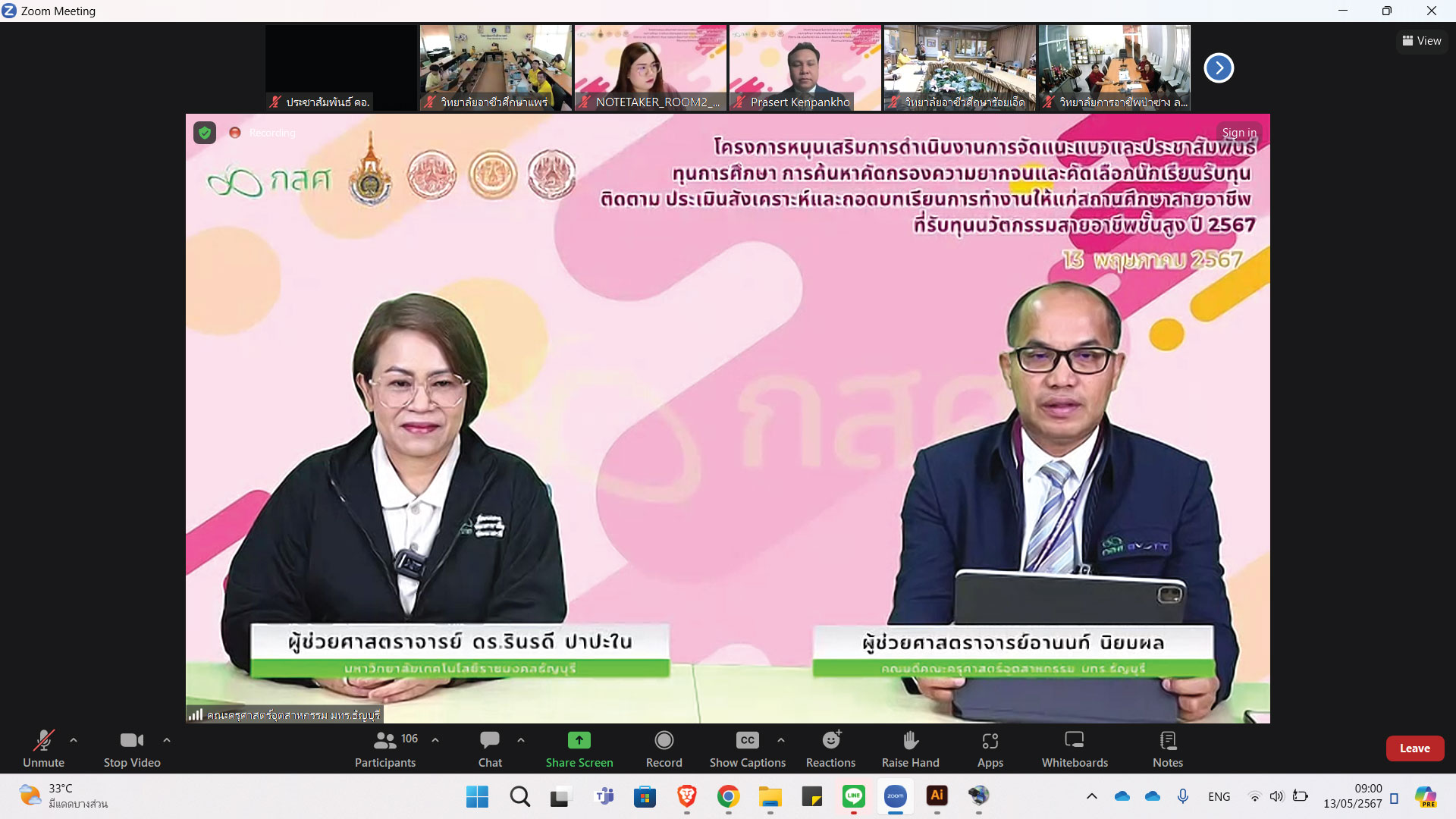Expand chat options arrow beside Chat
Viewport: 1456px width, 819px height.
[x=521, y=740]
